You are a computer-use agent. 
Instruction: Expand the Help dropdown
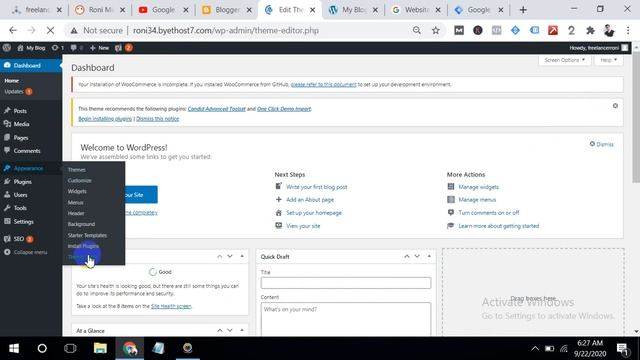click(609, 60)
